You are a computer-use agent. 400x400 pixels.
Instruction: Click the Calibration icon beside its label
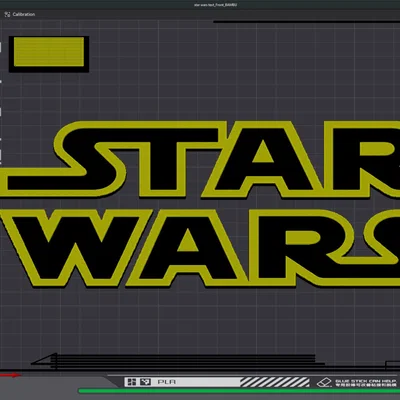7,14
